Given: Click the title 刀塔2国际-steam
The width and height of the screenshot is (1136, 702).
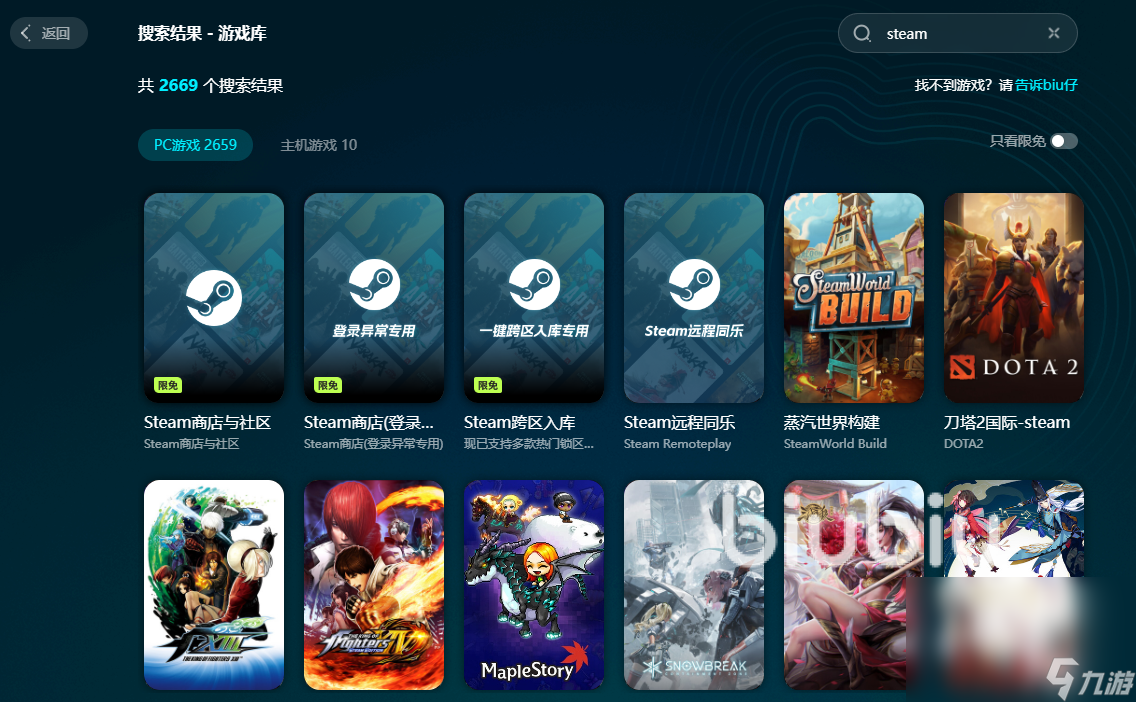Looking at the screenshot, I should point(1007,422).
